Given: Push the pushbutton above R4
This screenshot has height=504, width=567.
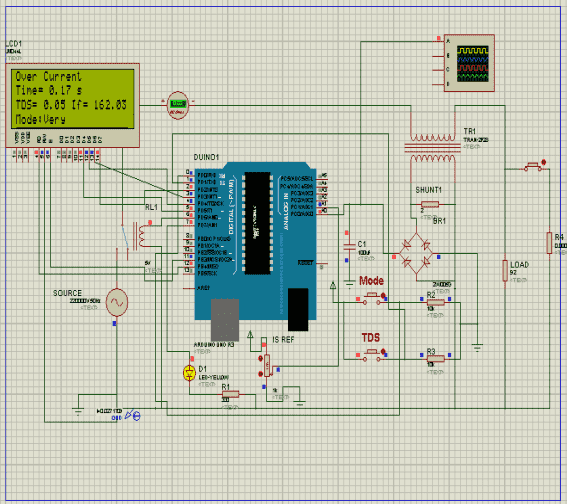Looking at the screenshot, I should point(533,167).
